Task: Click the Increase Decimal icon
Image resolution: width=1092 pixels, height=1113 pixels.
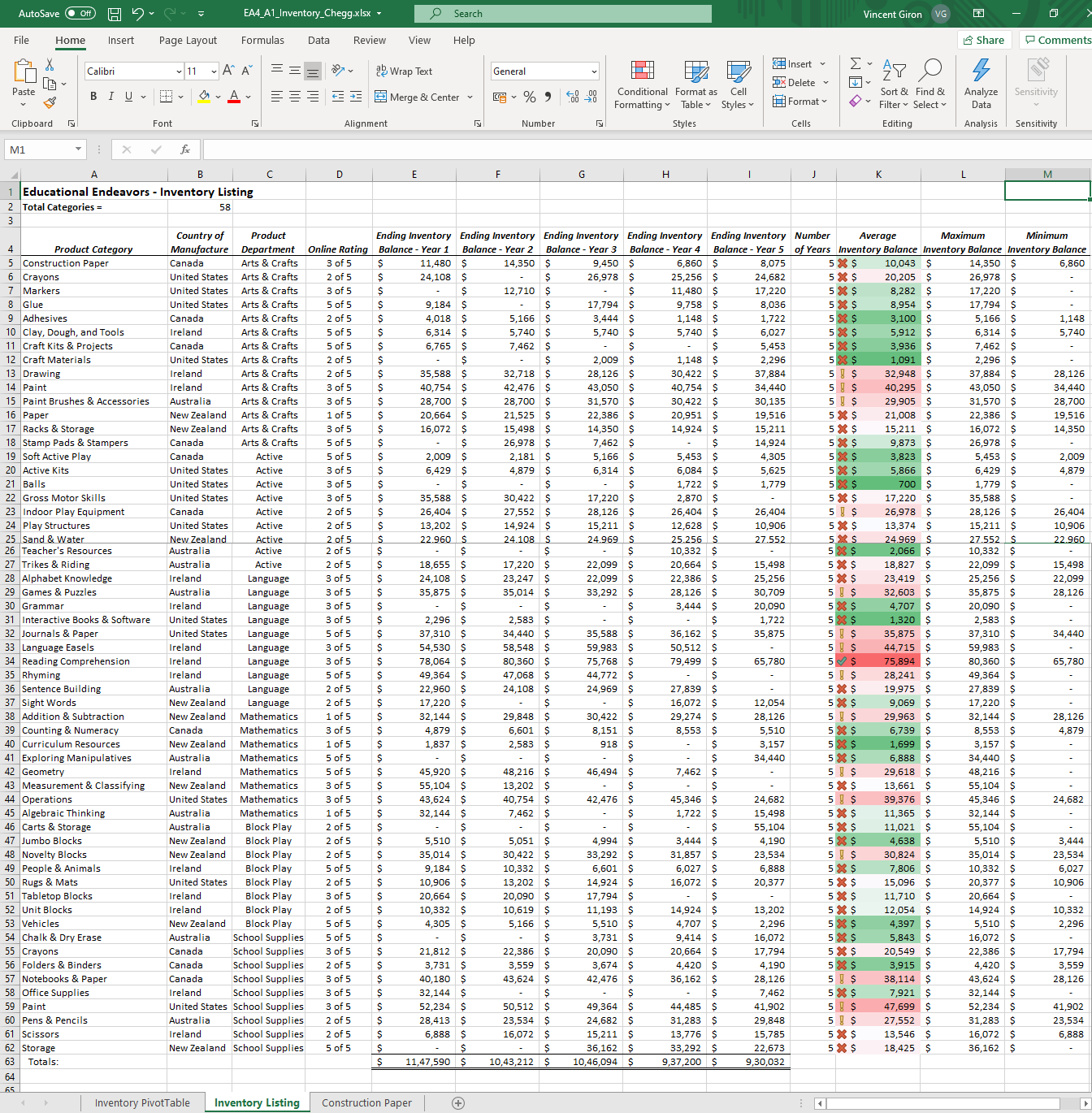Action: [573, 97]
